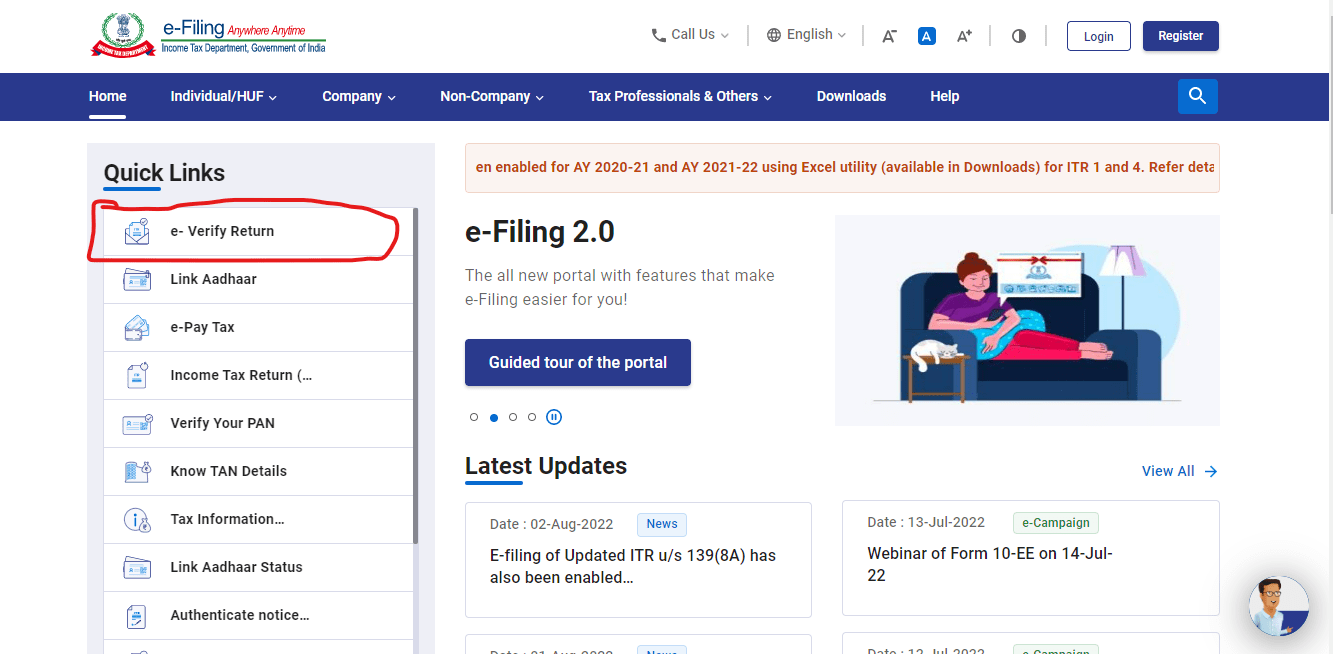
Task: Select the third carousel slide dot
Action: pos(513,417)
